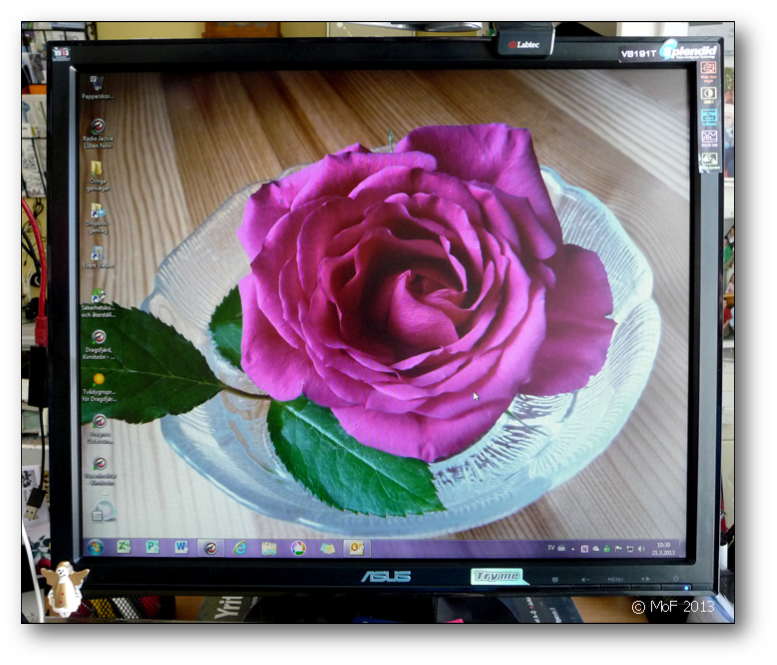
Task: Launch Word from the taskbar
Action: (x=181, y=547)
